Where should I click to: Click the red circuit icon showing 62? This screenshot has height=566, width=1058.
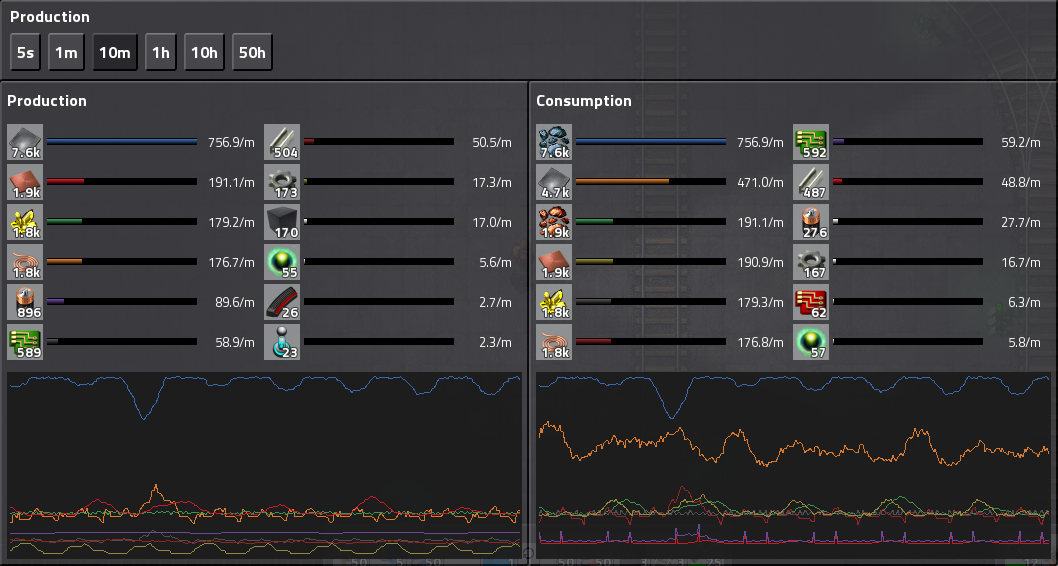[x=811, y=302]
